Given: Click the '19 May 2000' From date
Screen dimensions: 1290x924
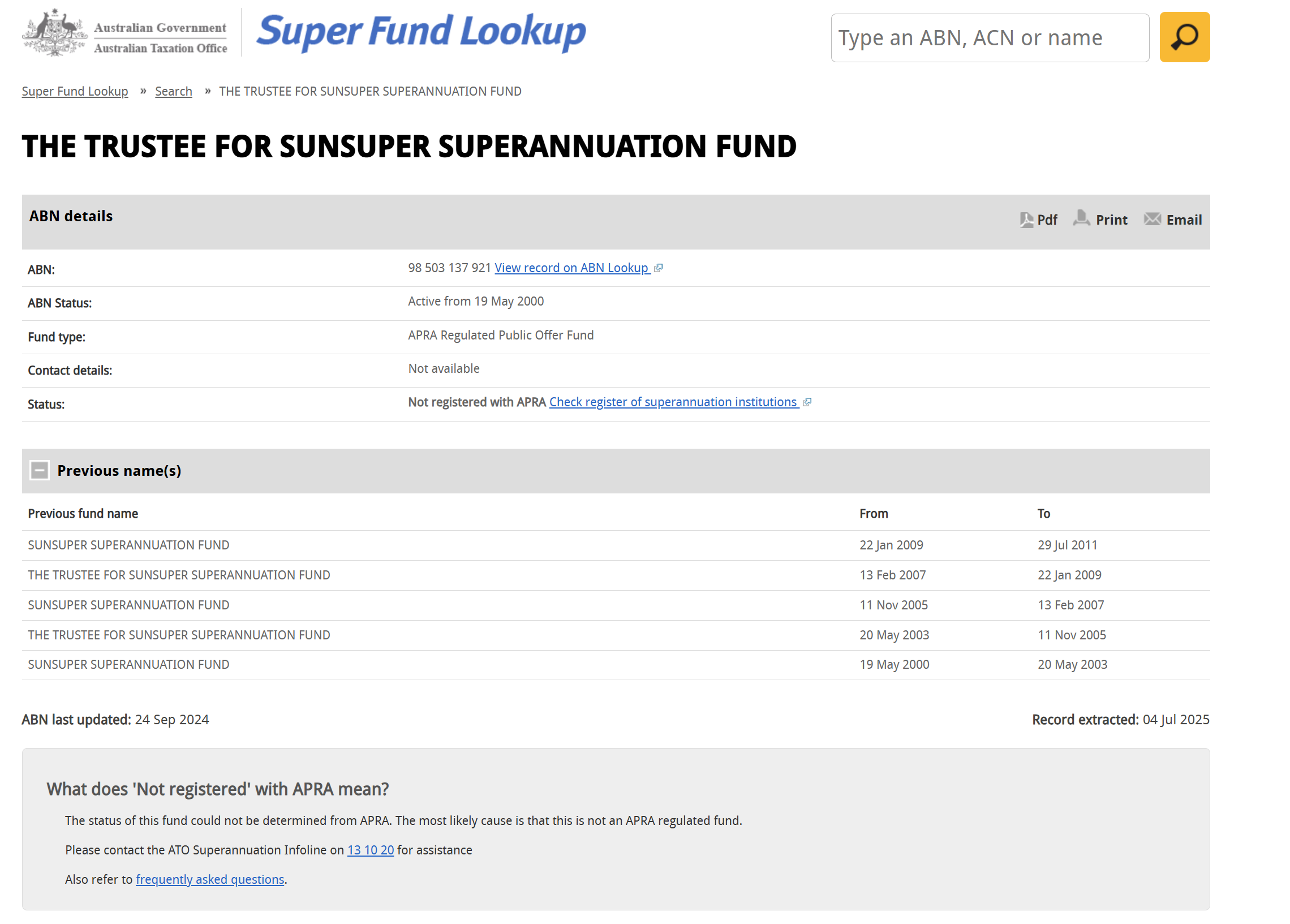Looking at the screenshot, I should tap(894, 664).
